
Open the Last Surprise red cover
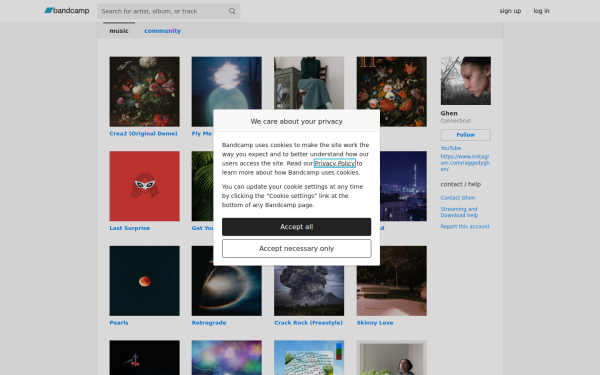(x=144, y=186)
